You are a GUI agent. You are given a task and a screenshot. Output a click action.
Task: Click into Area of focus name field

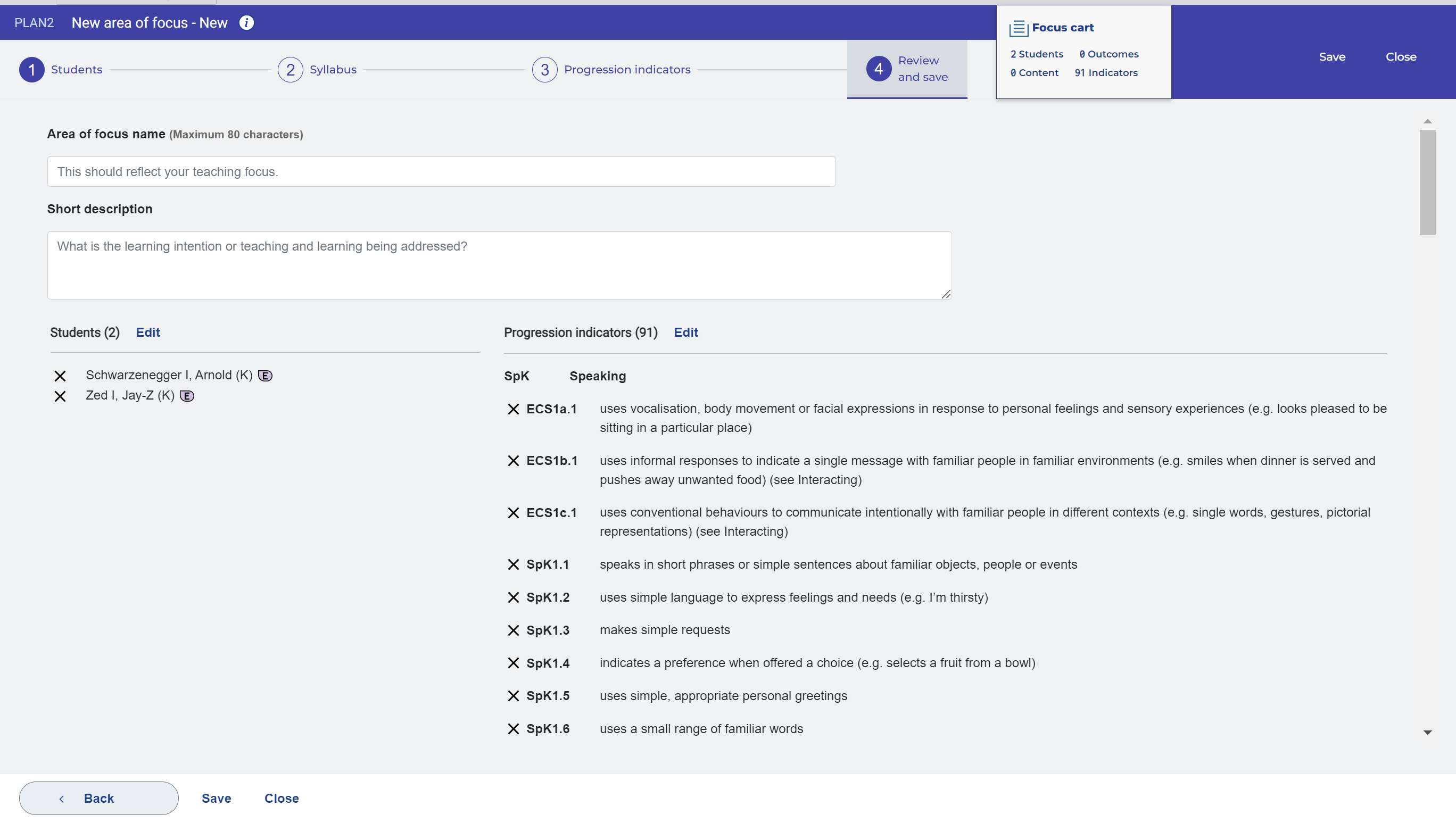(441, 172)
